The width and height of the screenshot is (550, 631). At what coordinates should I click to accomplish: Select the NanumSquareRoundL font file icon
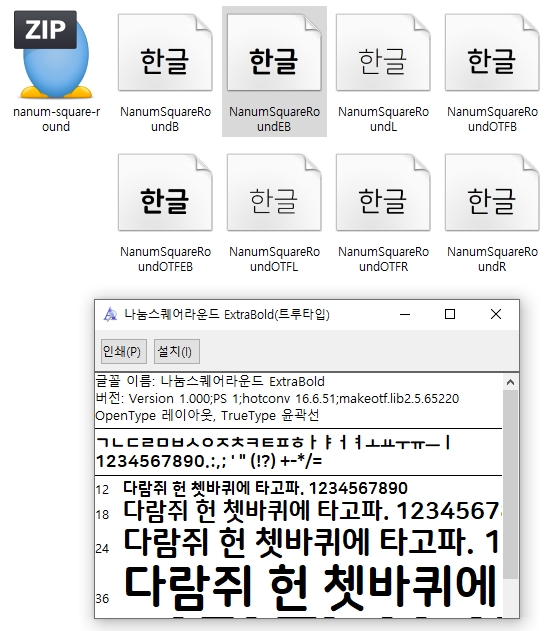coord(383,53)
